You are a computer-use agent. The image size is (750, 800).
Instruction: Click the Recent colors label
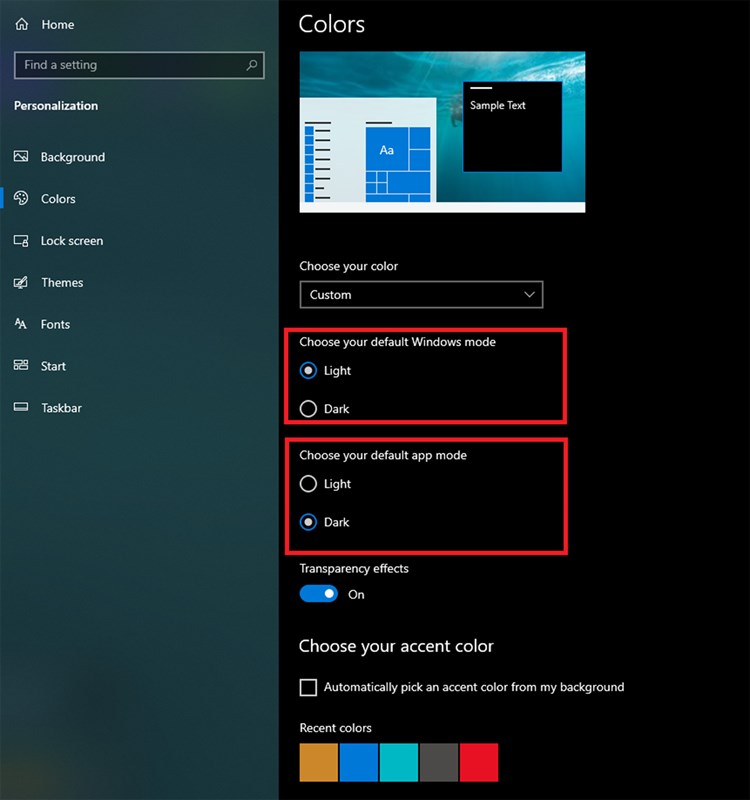[335, 728]
